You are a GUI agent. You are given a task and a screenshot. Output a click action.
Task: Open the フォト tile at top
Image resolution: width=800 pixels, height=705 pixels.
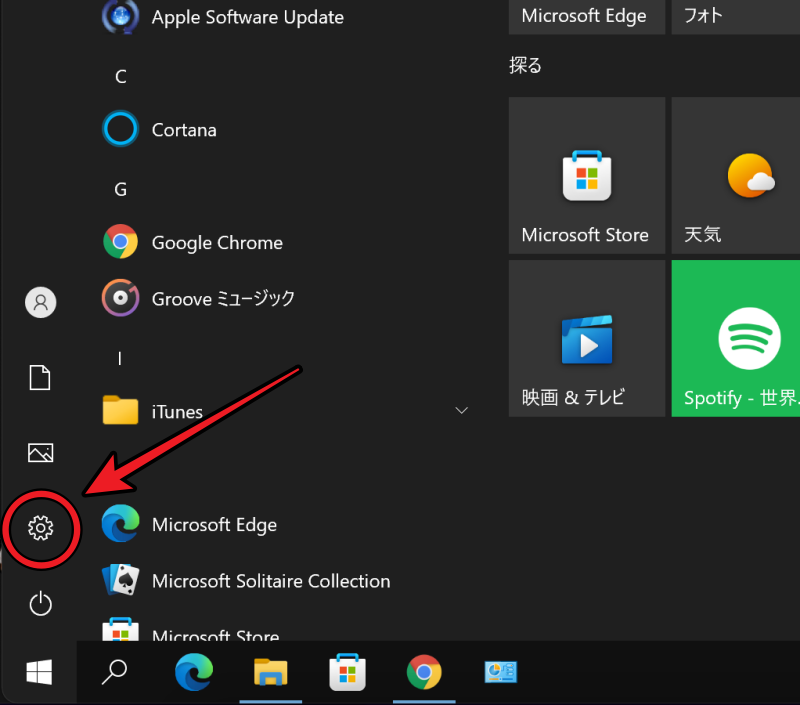coord(736,17)
